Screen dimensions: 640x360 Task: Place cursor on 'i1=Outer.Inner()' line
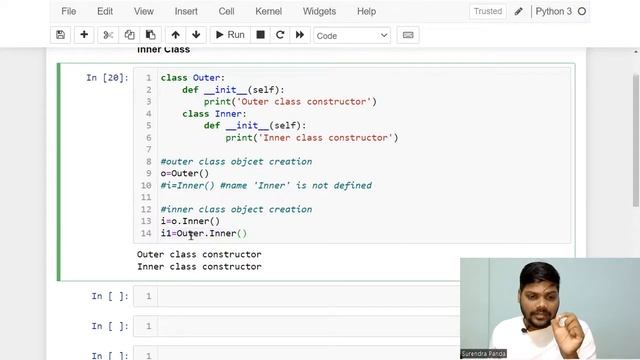[x=204, y=233]
